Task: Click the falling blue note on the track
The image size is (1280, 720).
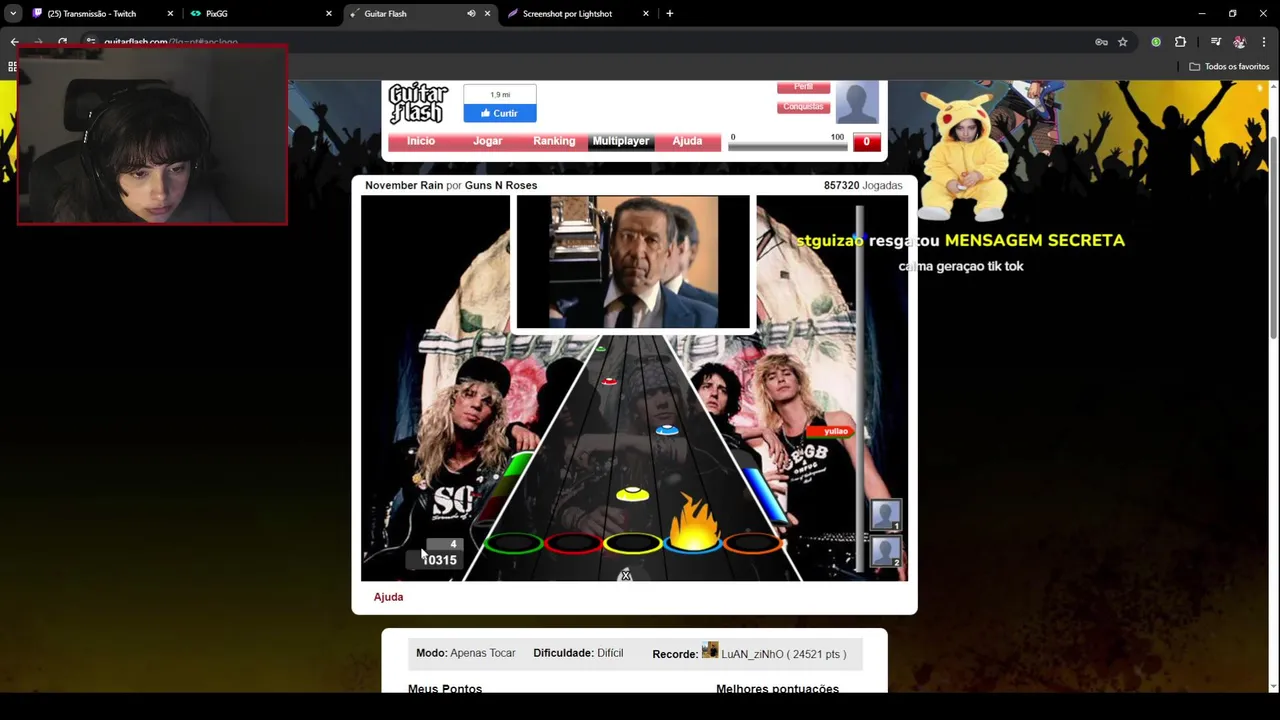Action: (x=666, y=430)
